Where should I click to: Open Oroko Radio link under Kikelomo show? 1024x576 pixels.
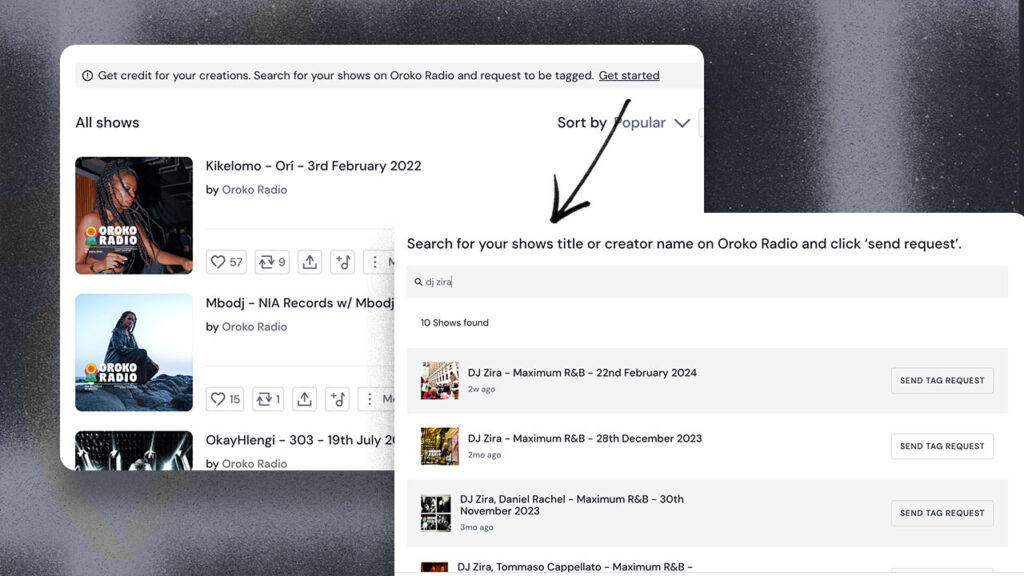(254, 189)
